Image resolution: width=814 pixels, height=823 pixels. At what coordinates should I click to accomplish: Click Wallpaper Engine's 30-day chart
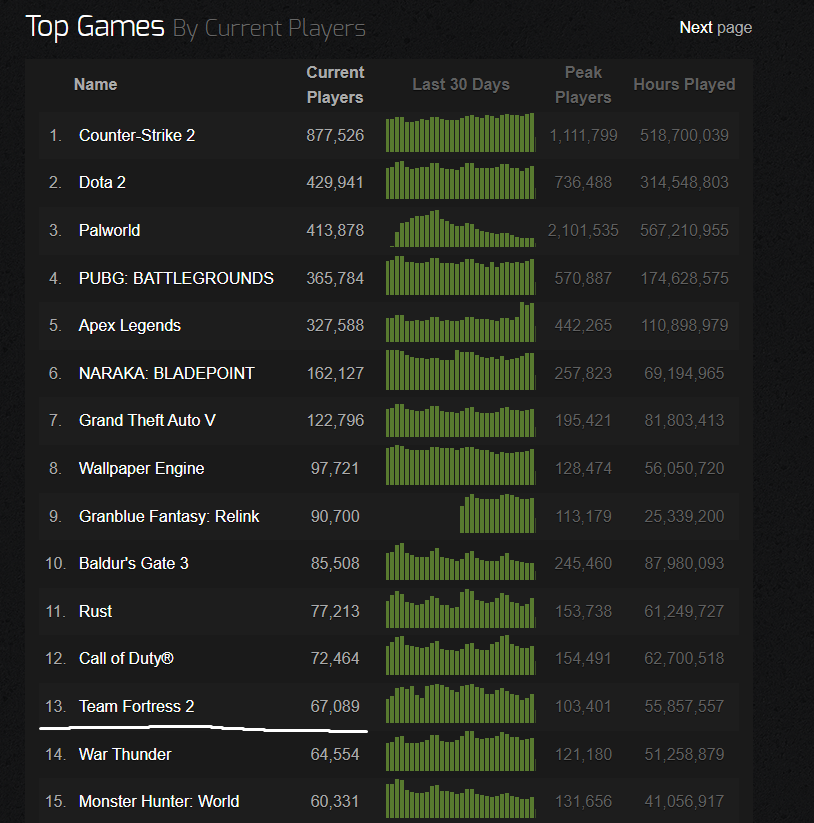click(460, 465)
